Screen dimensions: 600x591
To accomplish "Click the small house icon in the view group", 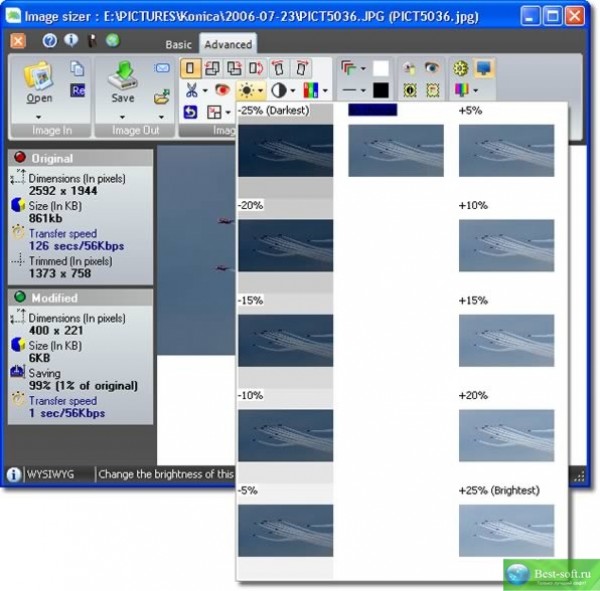I will (409, 69).
